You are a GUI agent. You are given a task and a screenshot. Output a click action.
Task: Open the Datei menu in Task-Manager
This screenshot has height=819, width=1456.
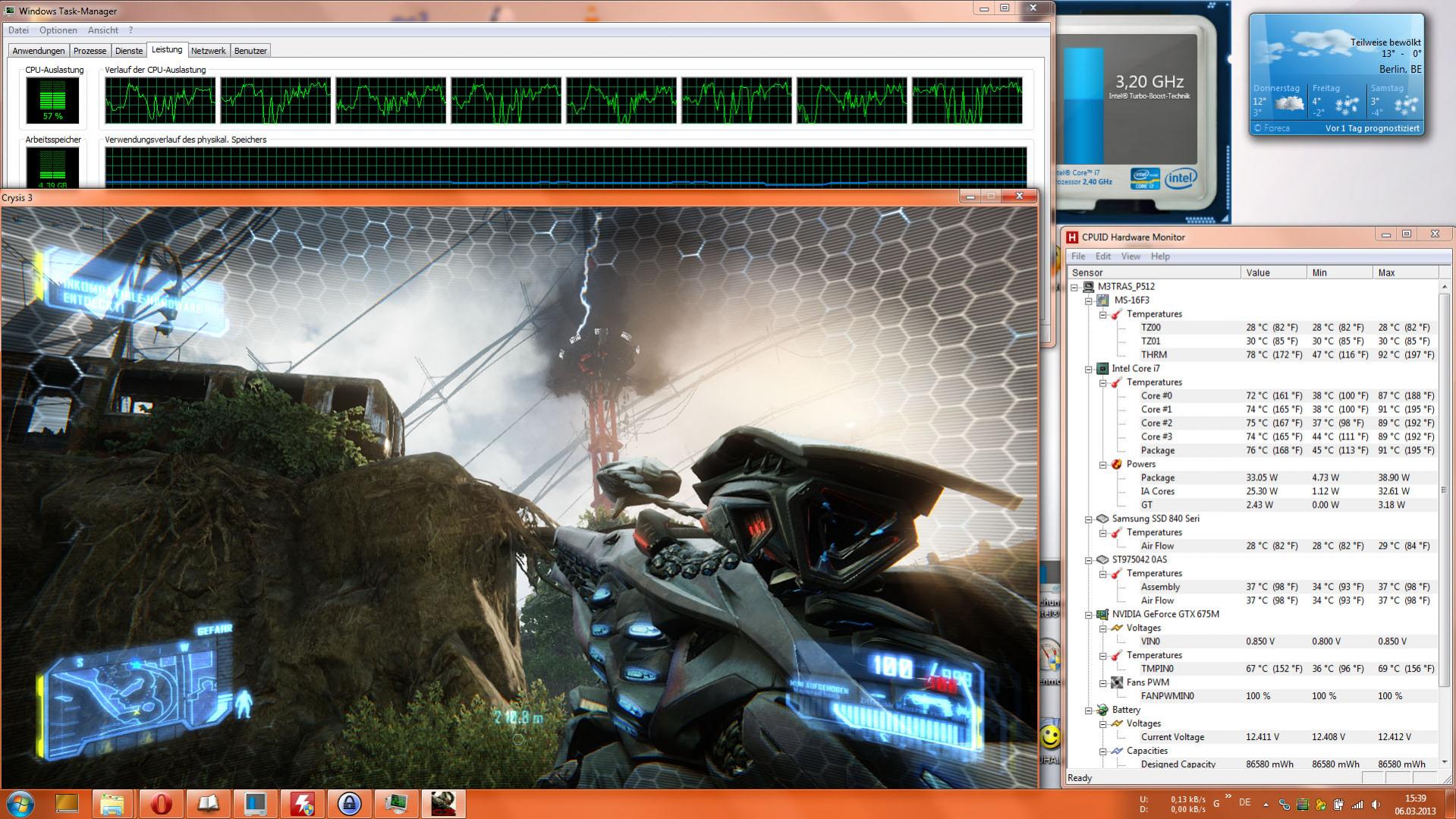click(x=18, y=30)
